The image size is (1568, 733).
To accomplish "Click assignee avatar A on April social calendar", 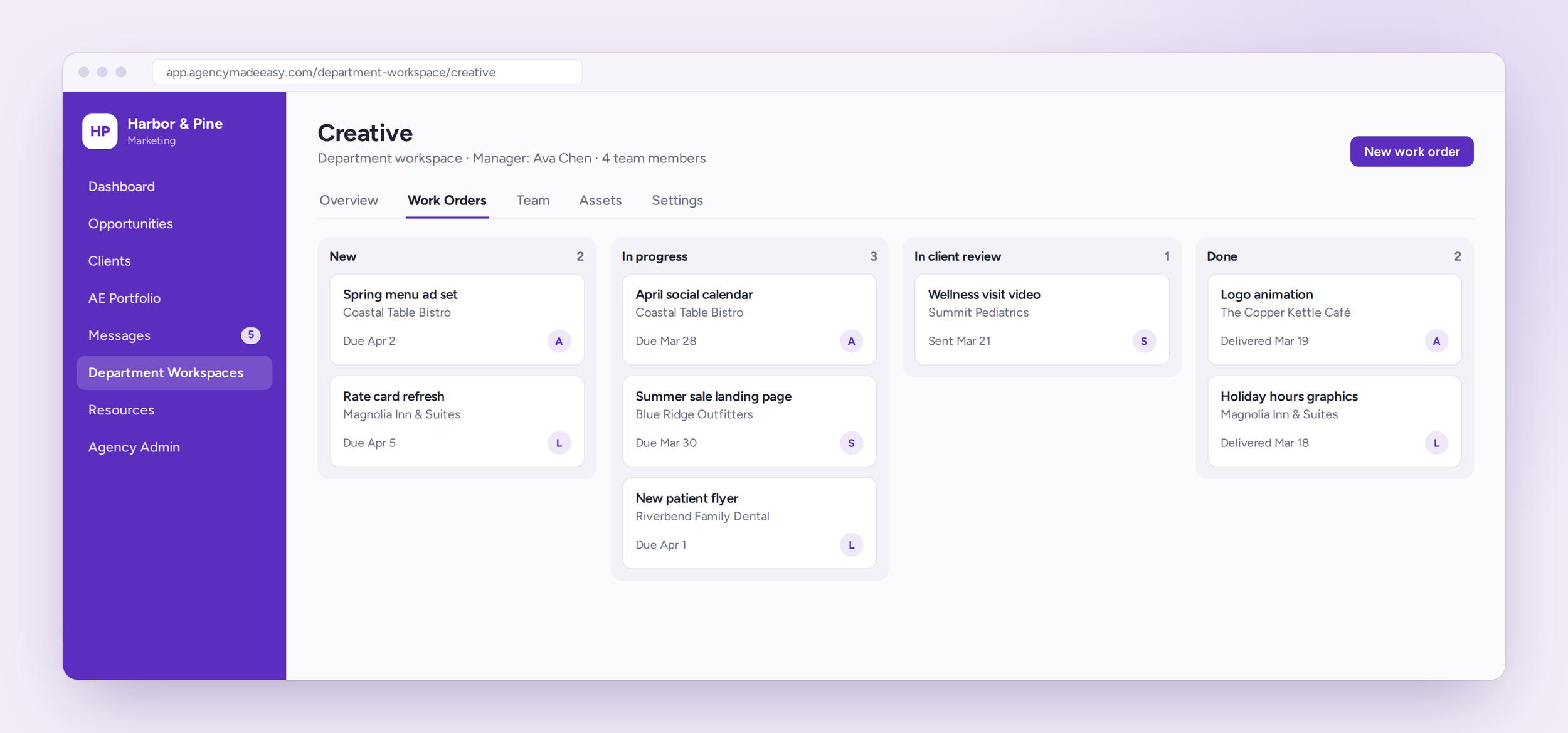I will (851, 341).
